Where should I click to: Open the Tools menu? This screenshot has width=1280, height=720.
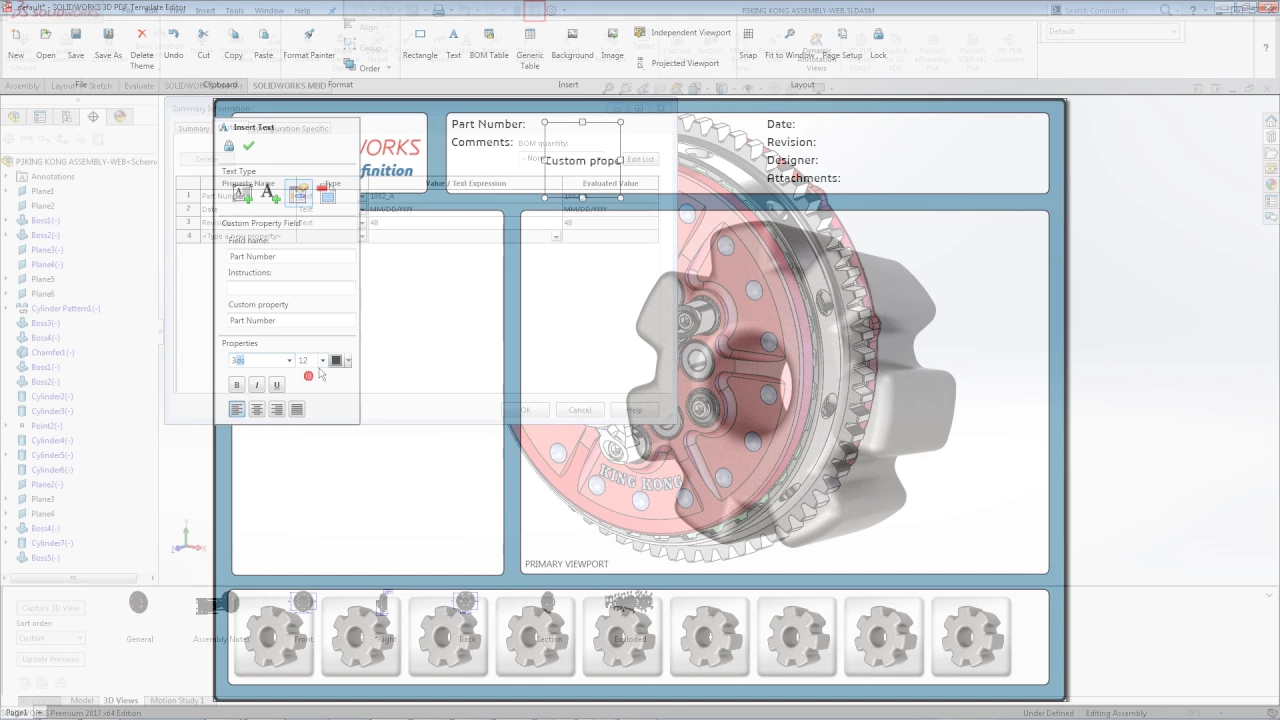click(x=234, y=10)
